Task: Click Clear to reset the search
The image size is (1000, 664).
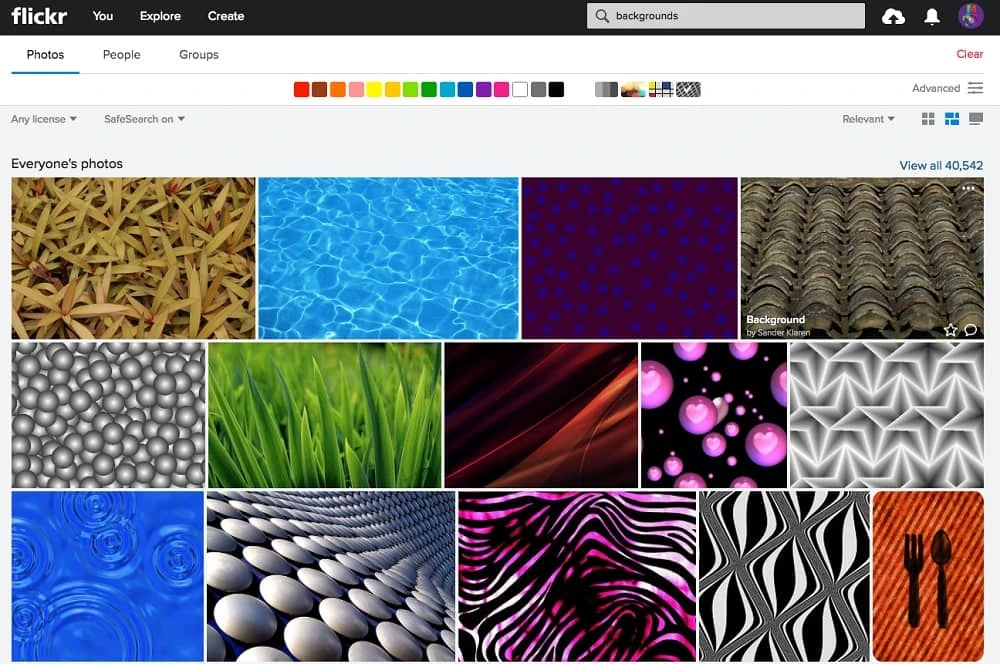Action: coord(969,55)
